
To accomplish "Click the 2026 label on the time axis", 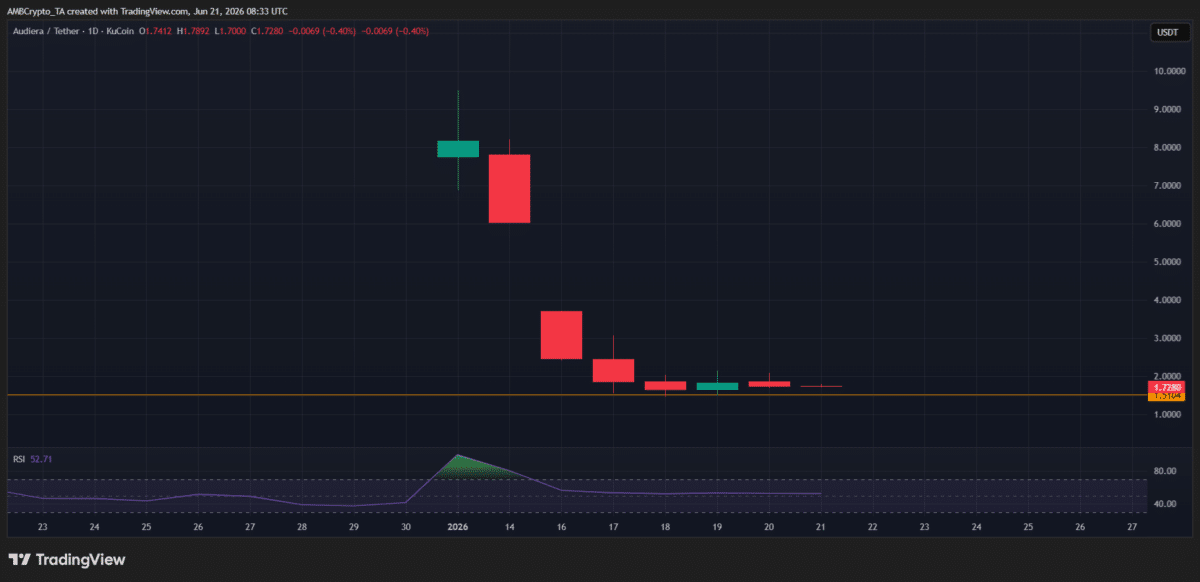I will 458,526.
